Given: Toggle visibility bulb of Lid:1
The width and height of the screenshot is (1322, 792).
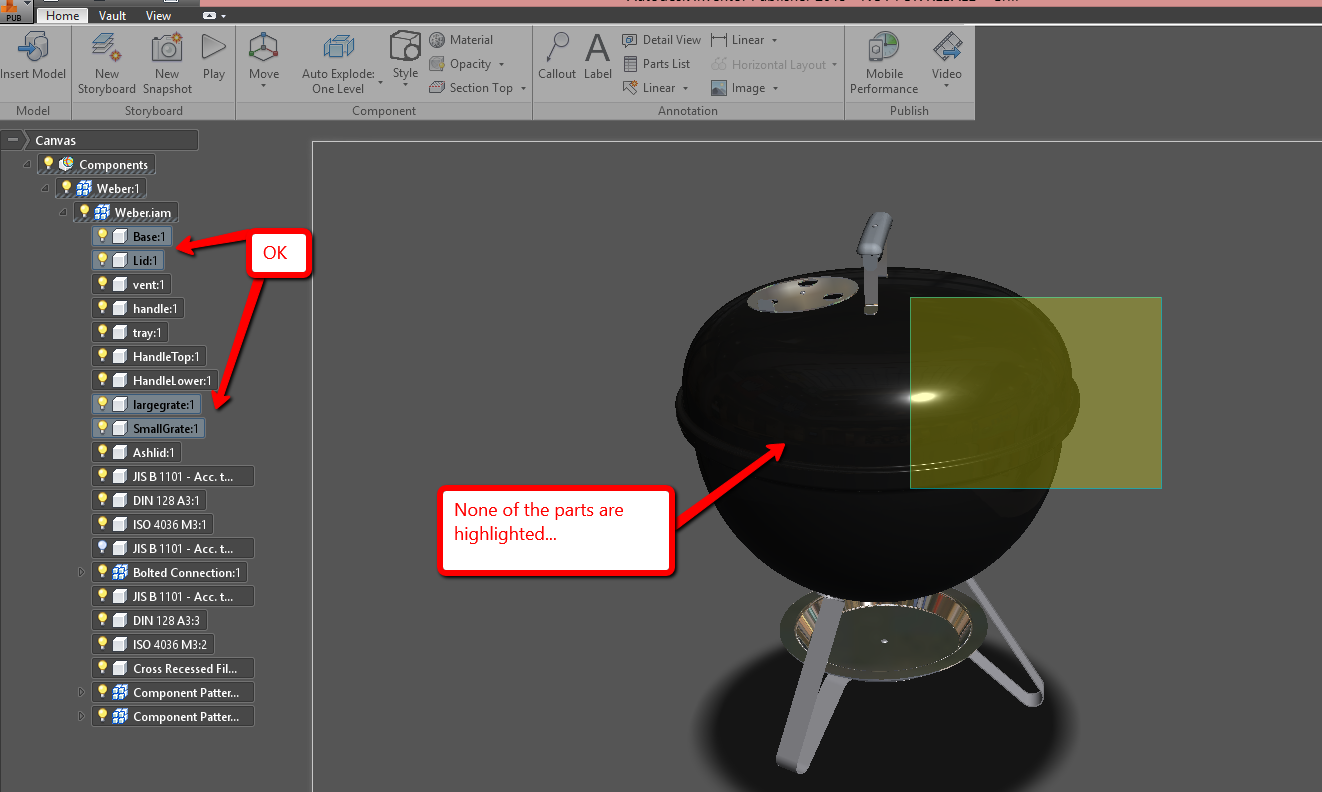Looking at the screenshot, I should [102, 260].
